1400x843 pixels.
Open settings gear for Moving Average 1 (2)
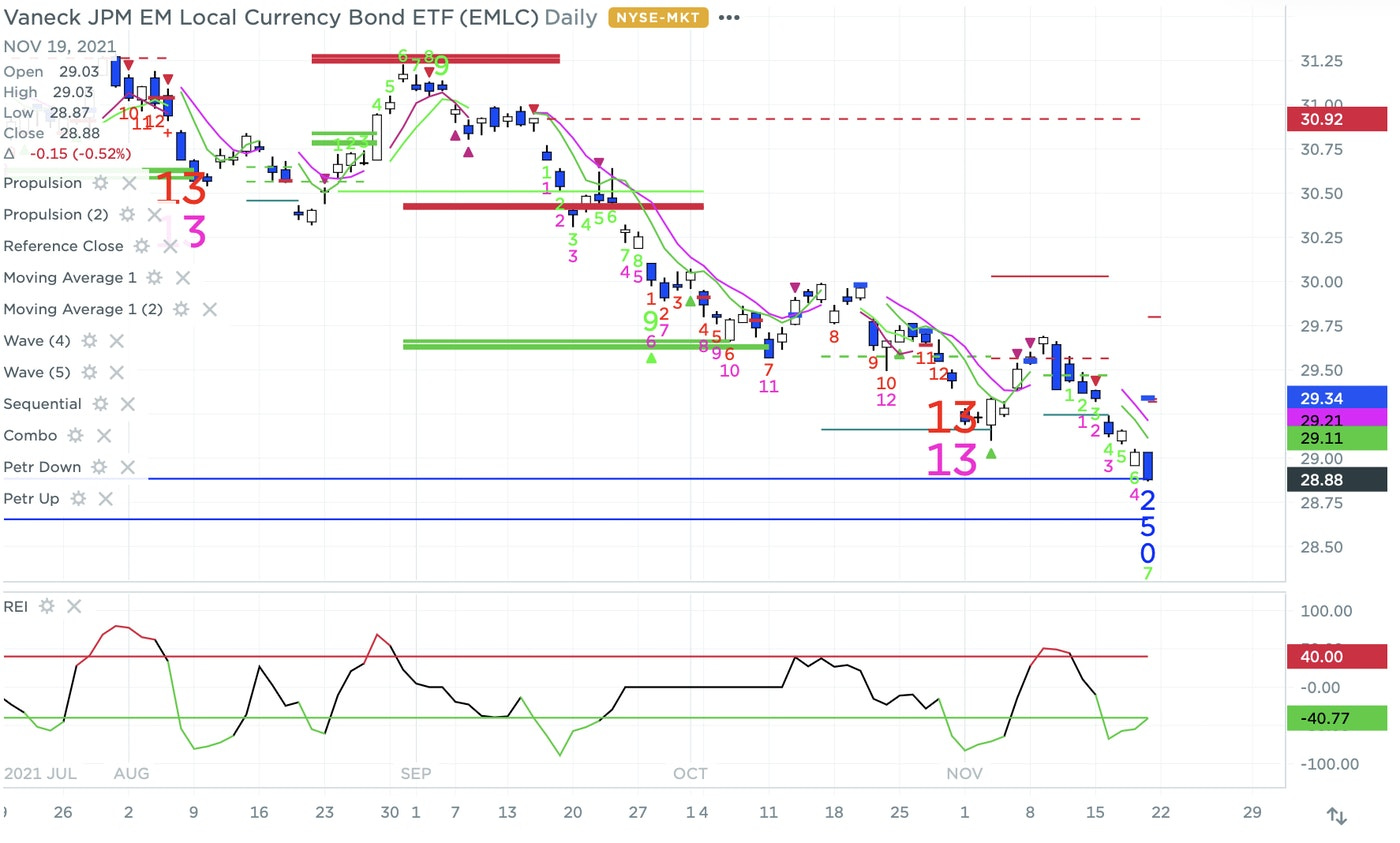click(181, 310)
